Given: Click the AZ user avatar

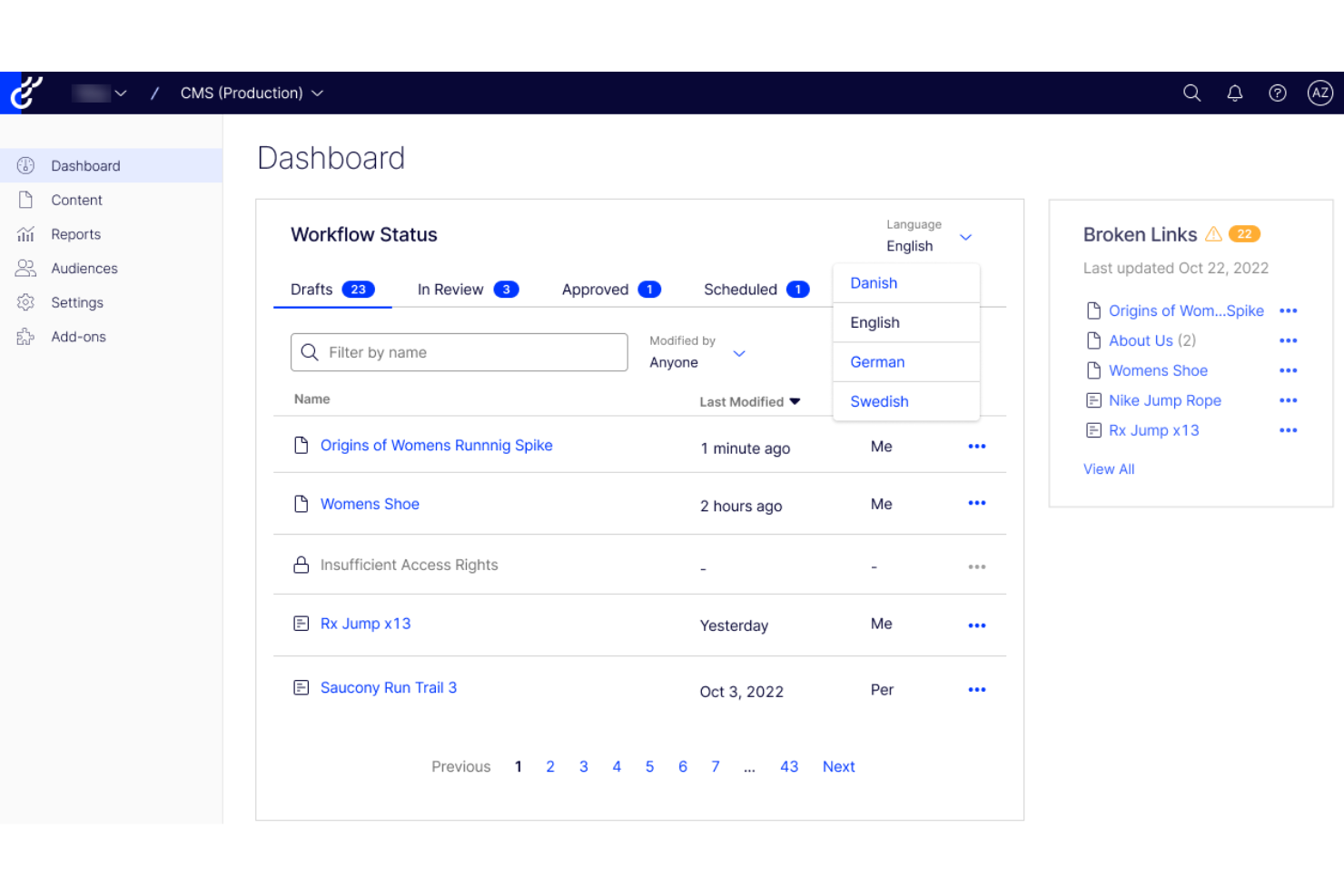Looking at the screenshot, I should pos(1319,93).
